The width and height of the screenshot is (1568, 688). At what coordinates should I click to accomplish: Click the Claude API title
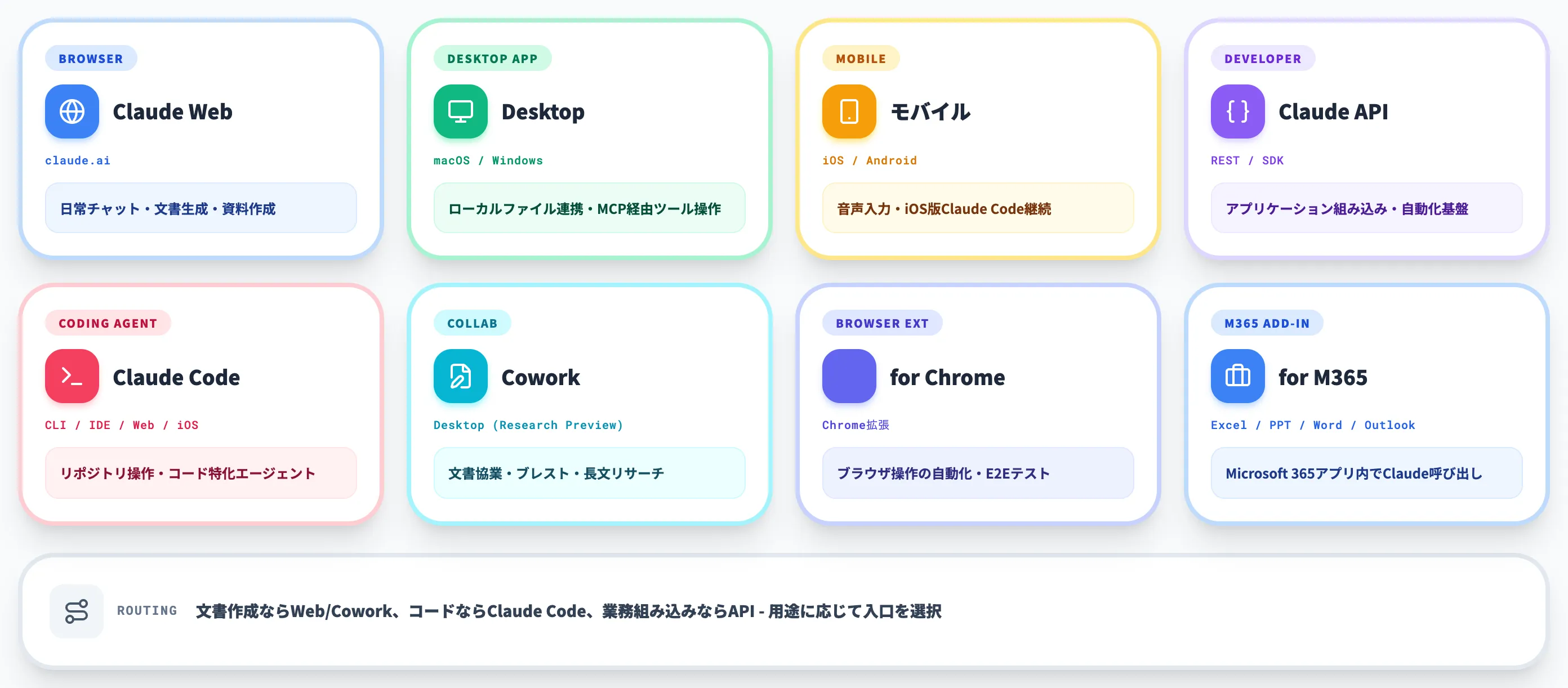coord(1333,112)
